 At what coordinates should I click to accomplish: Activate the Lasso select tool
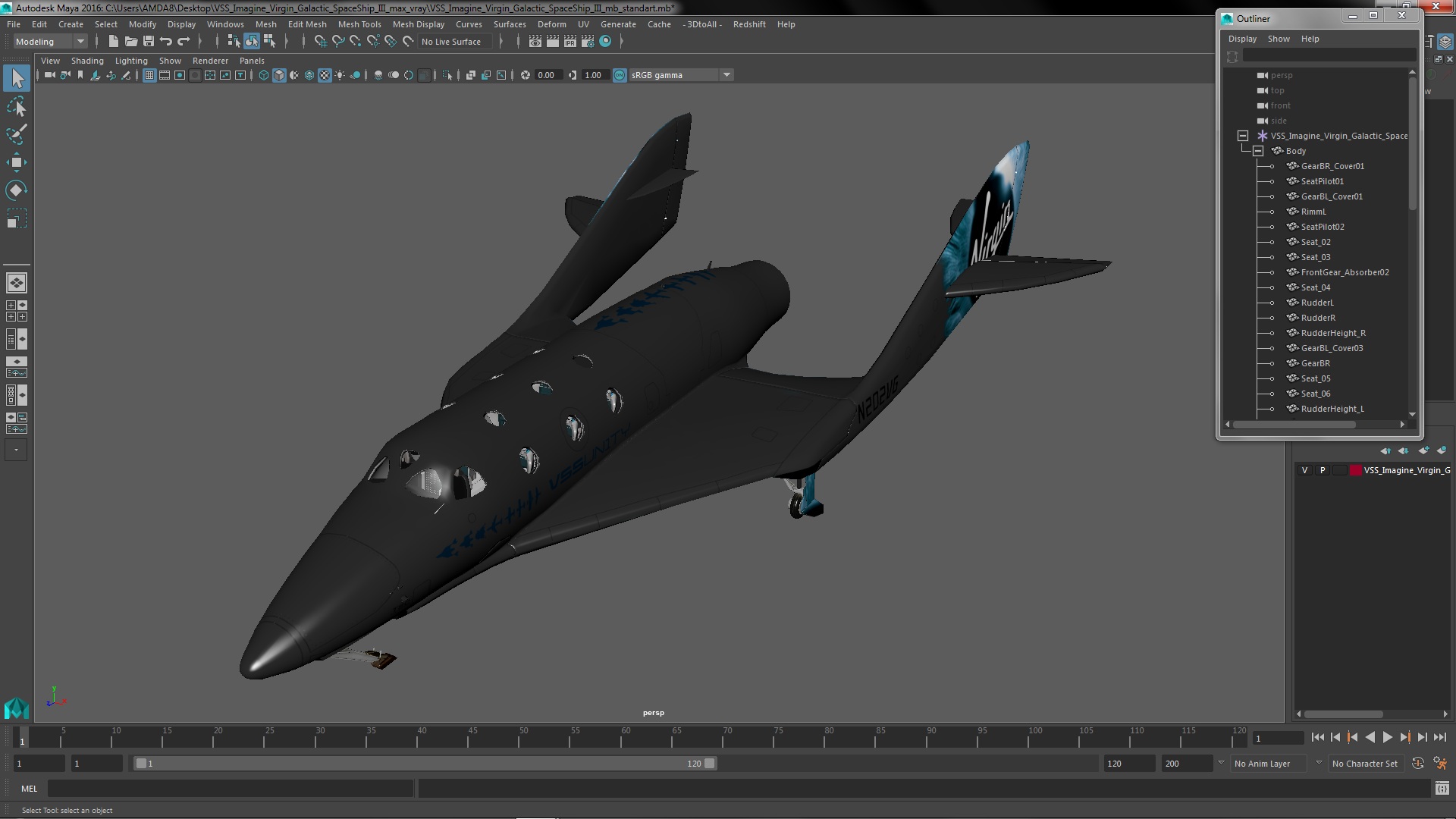[x=17, y=107]
